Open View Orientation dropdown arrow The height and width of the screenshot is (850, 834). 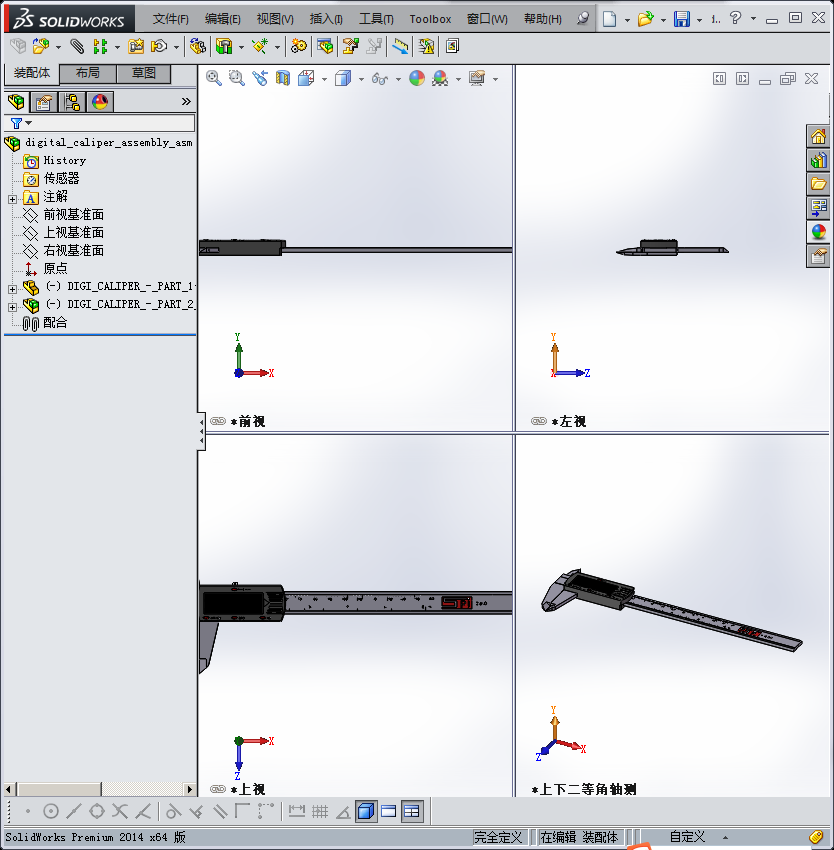point(324,79)
